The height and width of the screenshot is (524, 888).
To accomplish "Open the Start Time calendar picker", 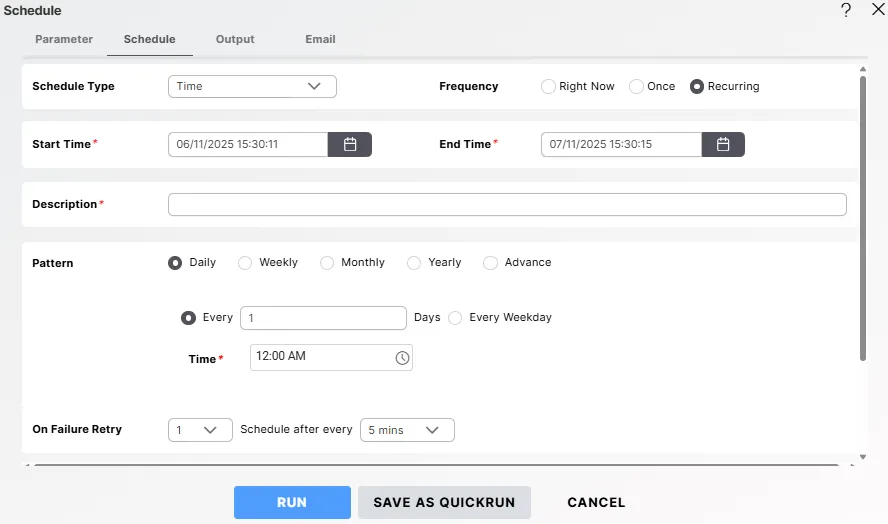I will (350, 144).
